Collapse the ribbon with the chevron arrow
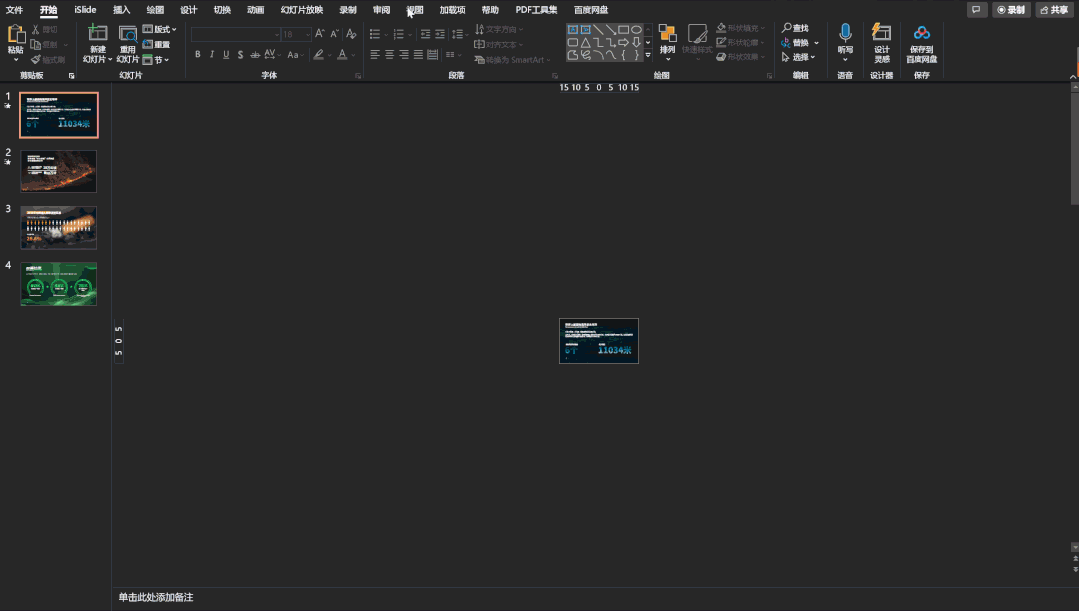This screenshot has width=1079, height=611. point(1073,76)
